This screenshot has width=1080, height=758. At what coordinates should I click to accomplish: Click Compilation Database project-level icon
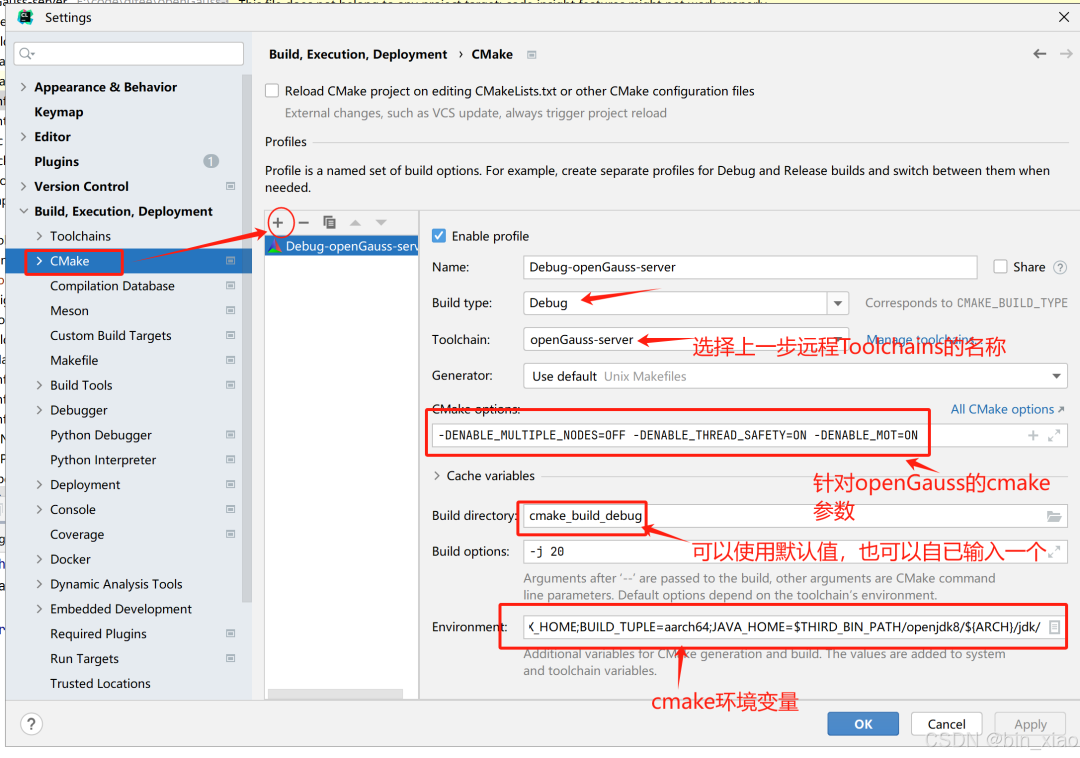231,286
